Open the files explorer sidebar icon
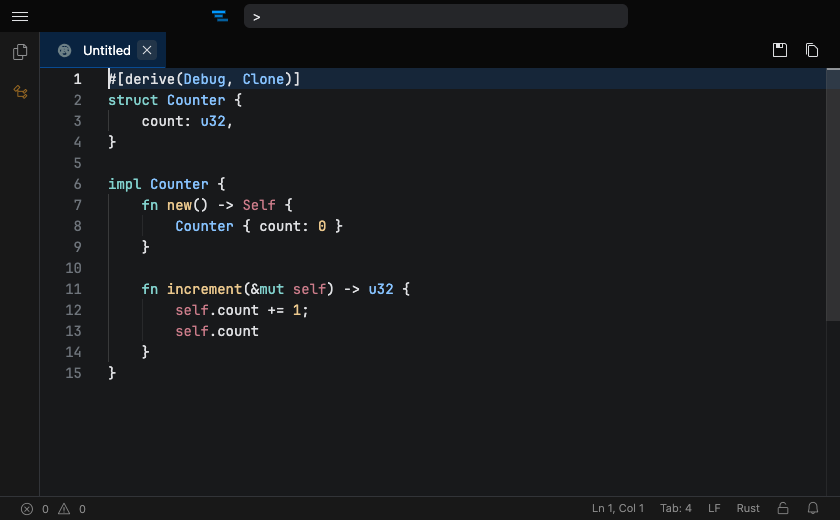The image size is (840, 520). click(x=20, y=52)
